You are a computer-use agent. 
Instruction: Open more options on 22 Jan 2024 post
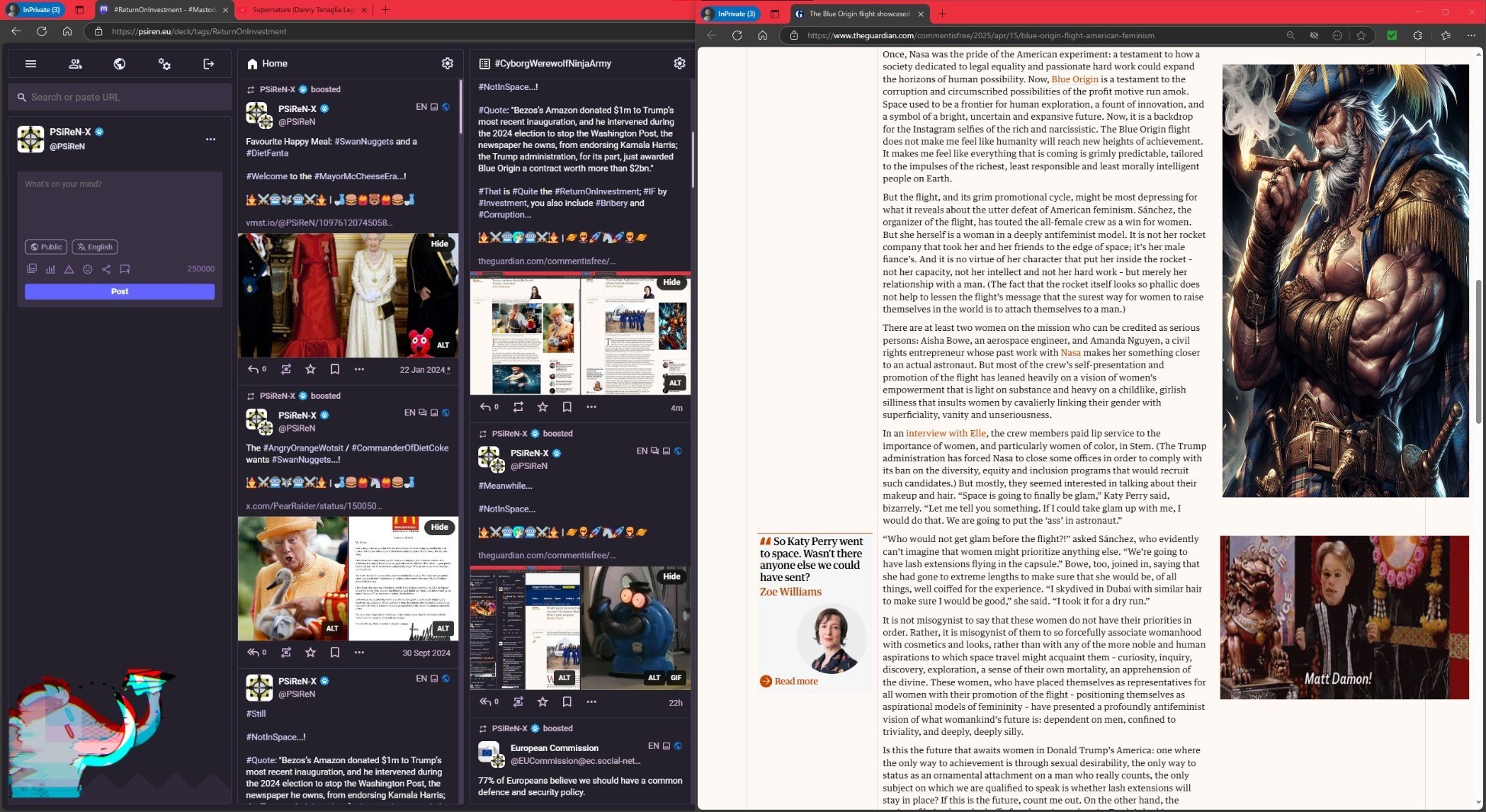pyautogui.click(x=359, y=369)
